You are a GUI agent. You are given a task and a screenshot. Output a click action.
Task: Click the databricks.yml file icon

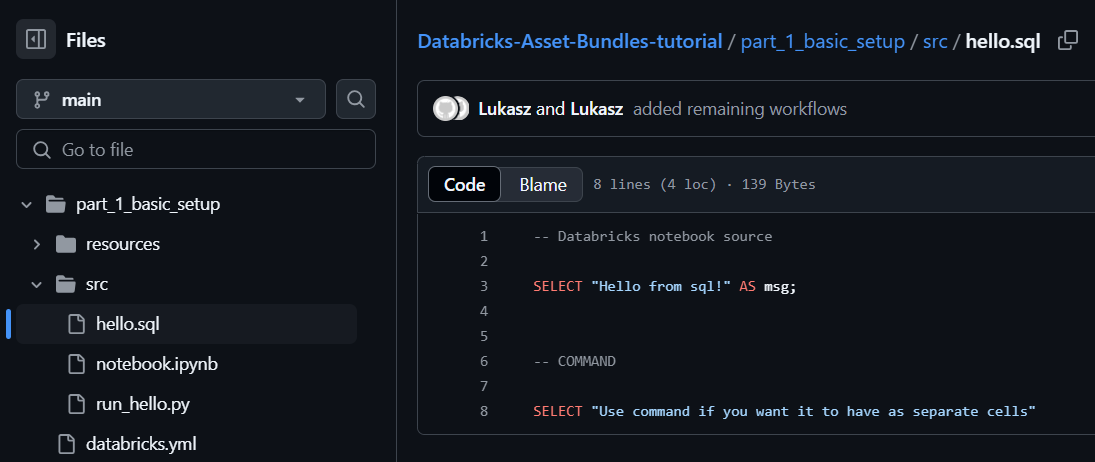(66, 444)
